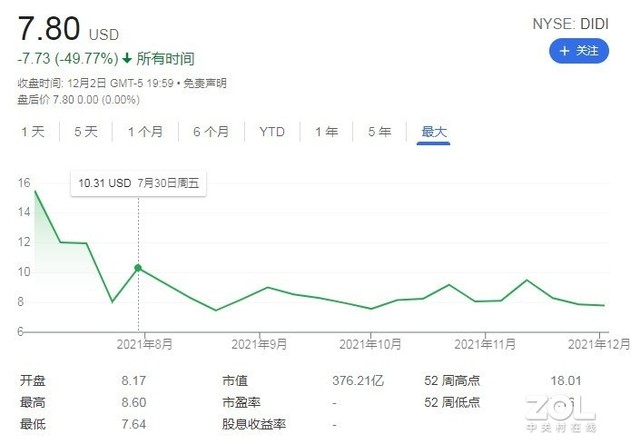Click the 收盘时间 timestamp line
The image size is (640, 444).
point(96,83)
